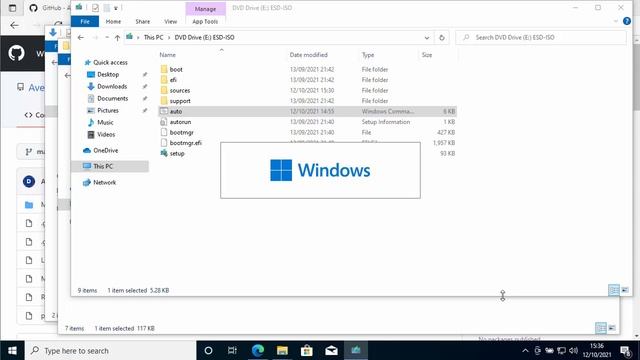The height and width of the screenshot is (360, 640).
Task: Sort files by Type column
Action: pos(368,55)
